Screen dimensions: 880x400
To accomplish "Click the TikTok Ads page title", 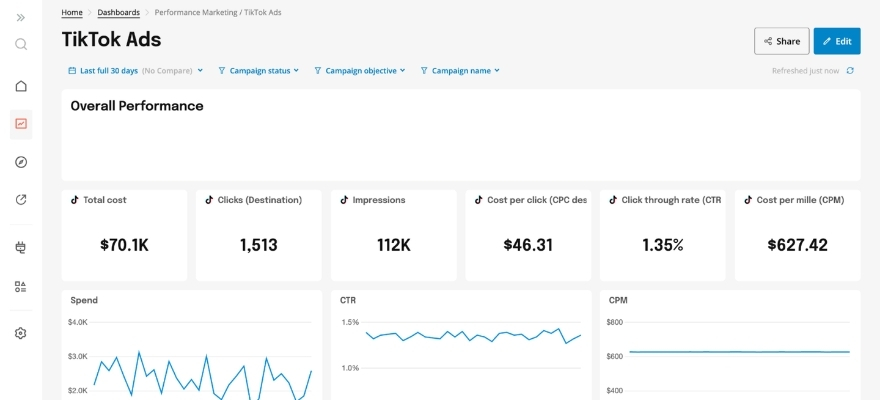I will pyautogui.click(x=111, y=40).
